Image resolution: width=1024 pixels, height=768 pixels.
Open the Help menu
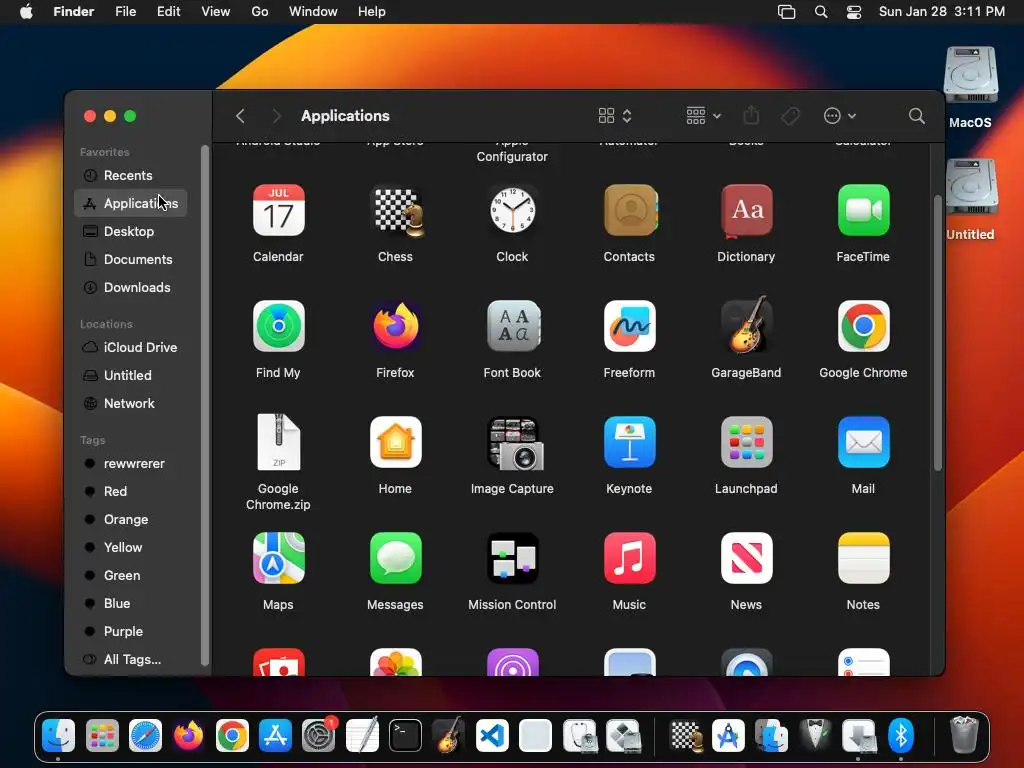pos(372,12)
